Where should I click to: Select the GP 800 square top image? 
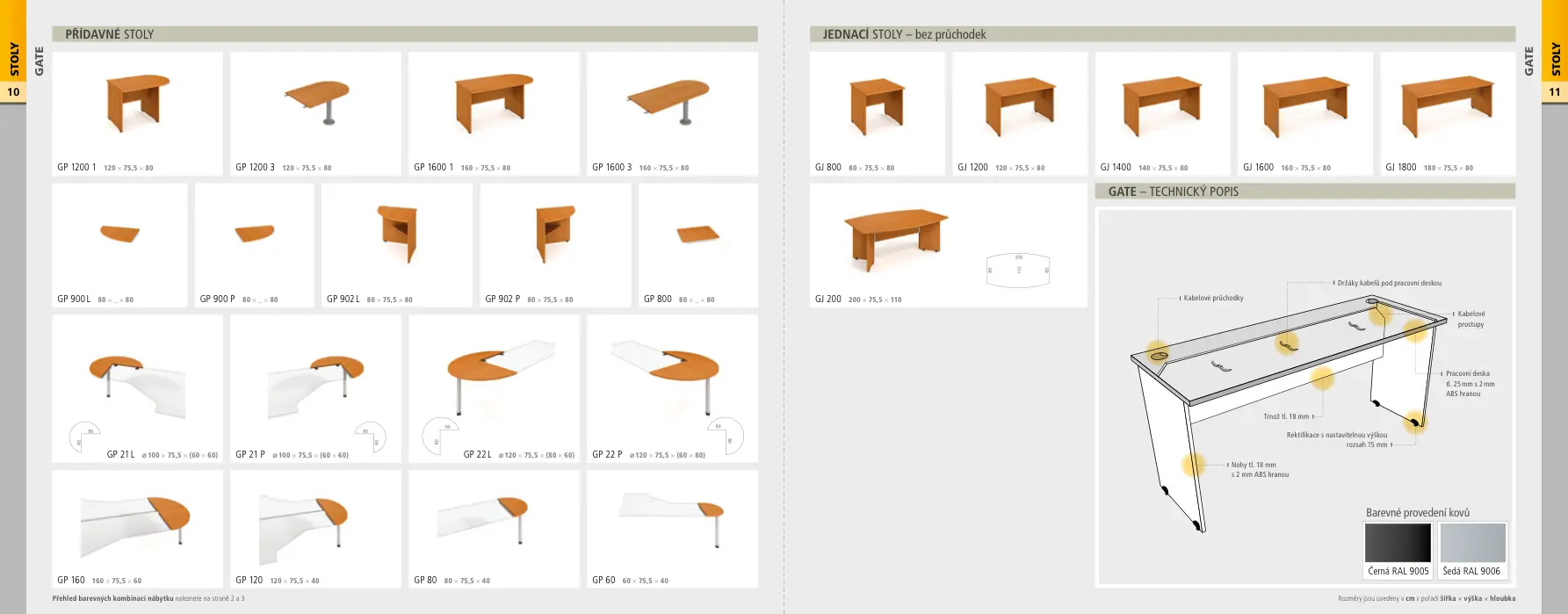[698, 235]
